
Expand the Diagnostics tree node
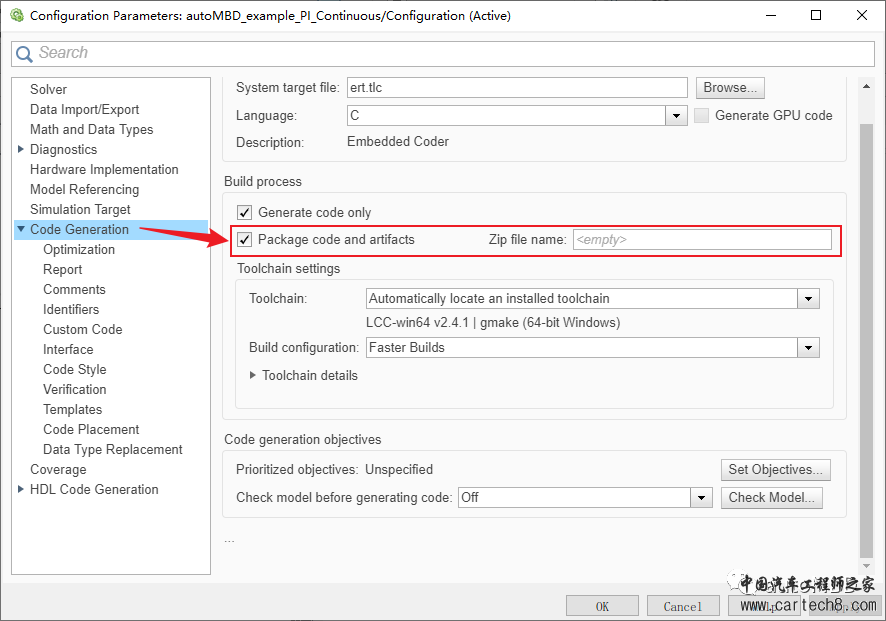click(x=21, y=149)
